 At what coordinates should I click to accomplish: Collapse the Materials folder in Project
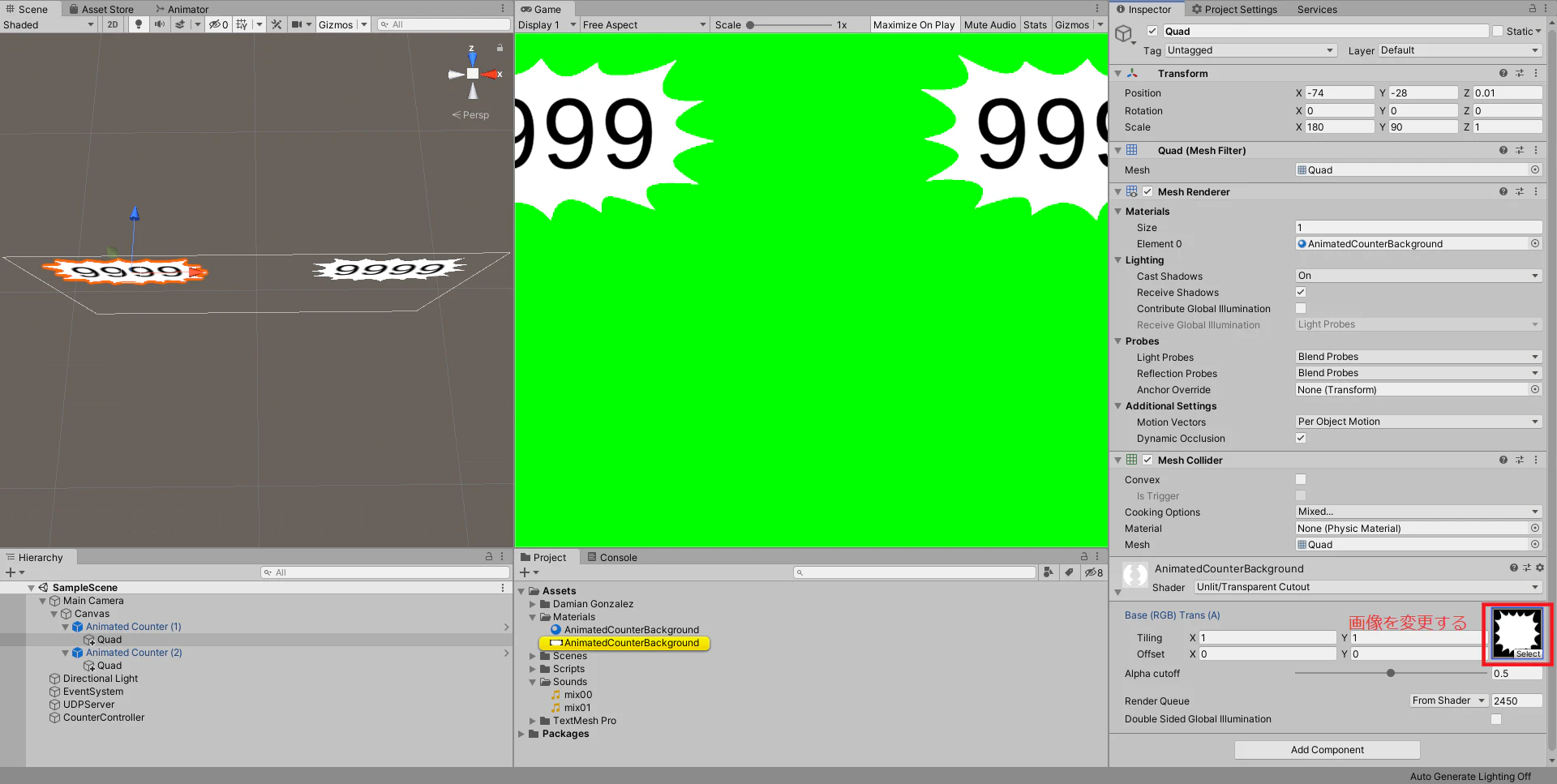click(x=533, y=617)
